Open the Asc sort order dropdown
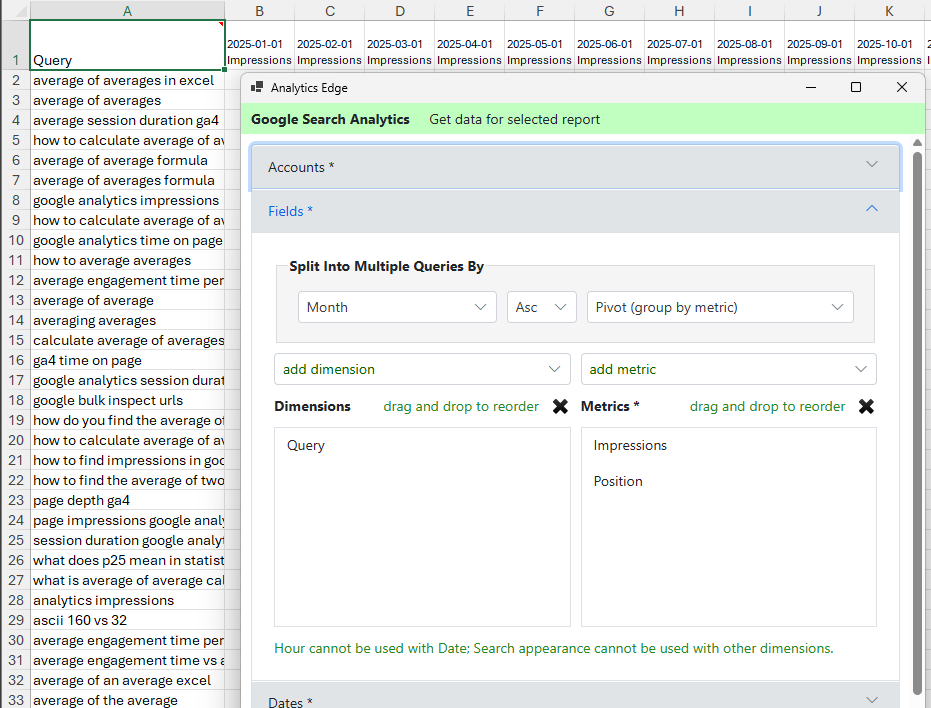Viewport: 931px width, 708px height. pyautogui.click(x=541, y=308)
